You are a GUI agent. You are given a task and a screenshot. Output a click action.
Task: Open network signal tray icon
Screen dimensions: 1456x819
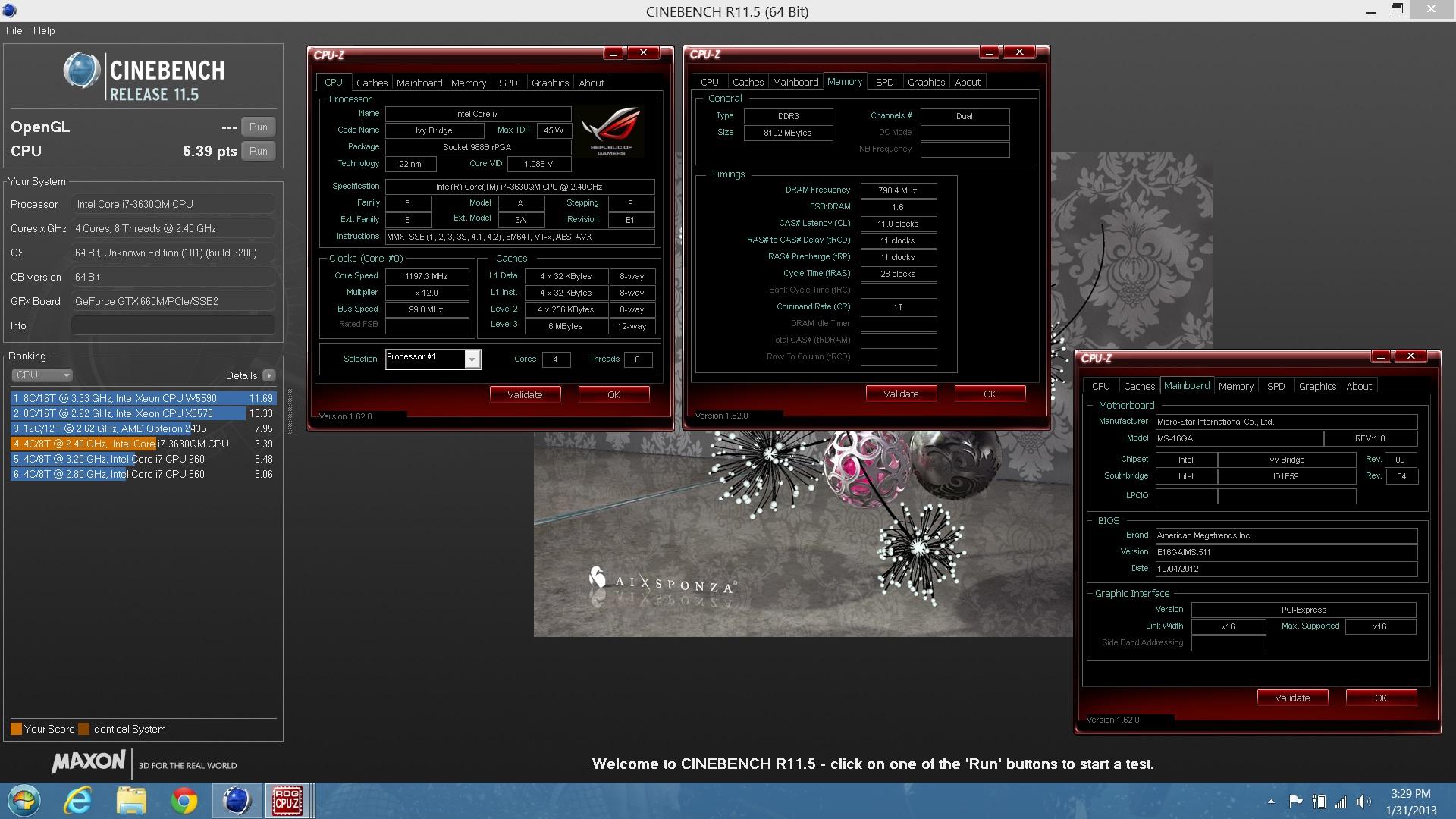pyautogui.click(x=1341, y=802)
